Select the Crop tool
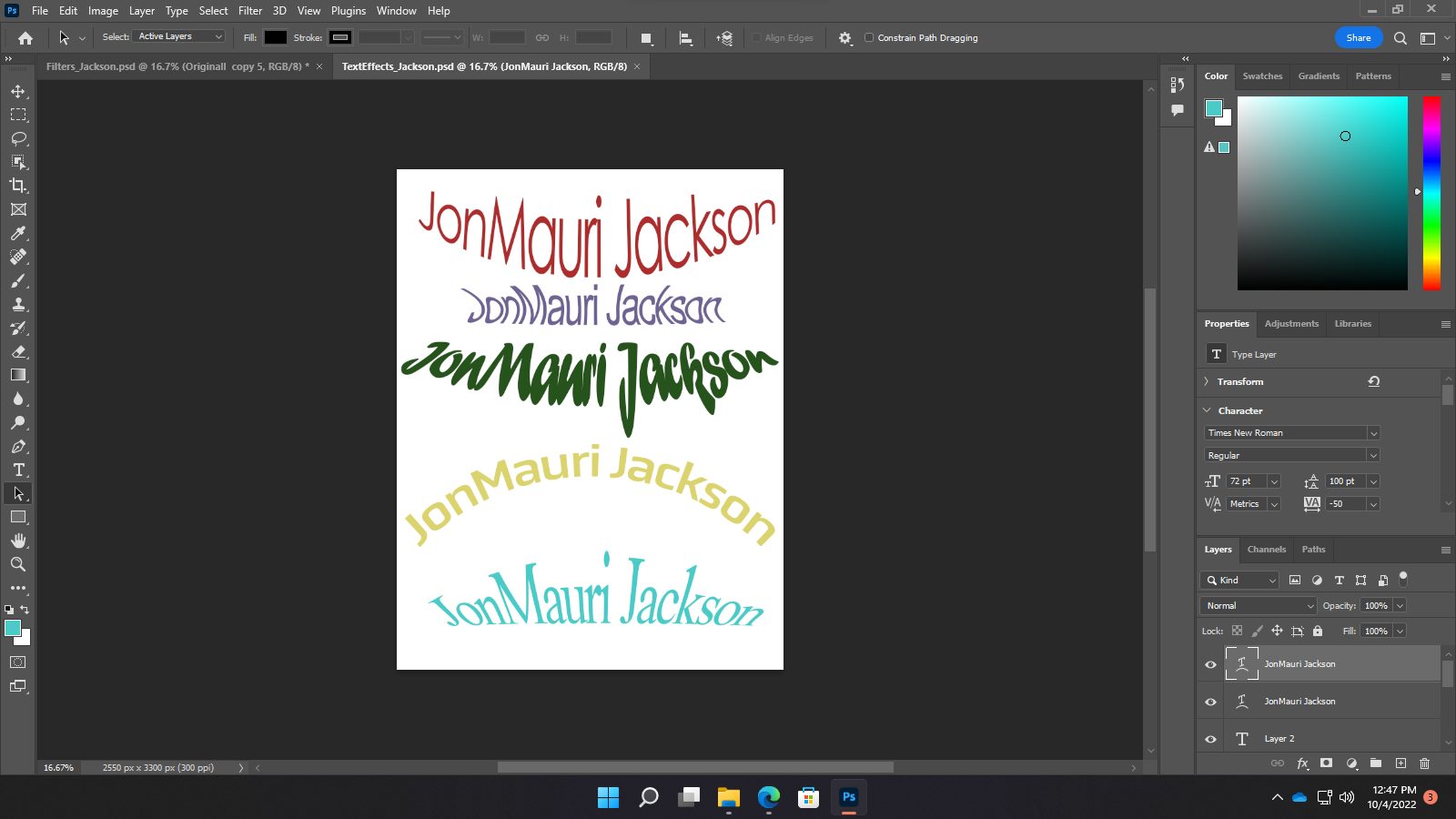The image size is (1456, 819). (18, 186)
